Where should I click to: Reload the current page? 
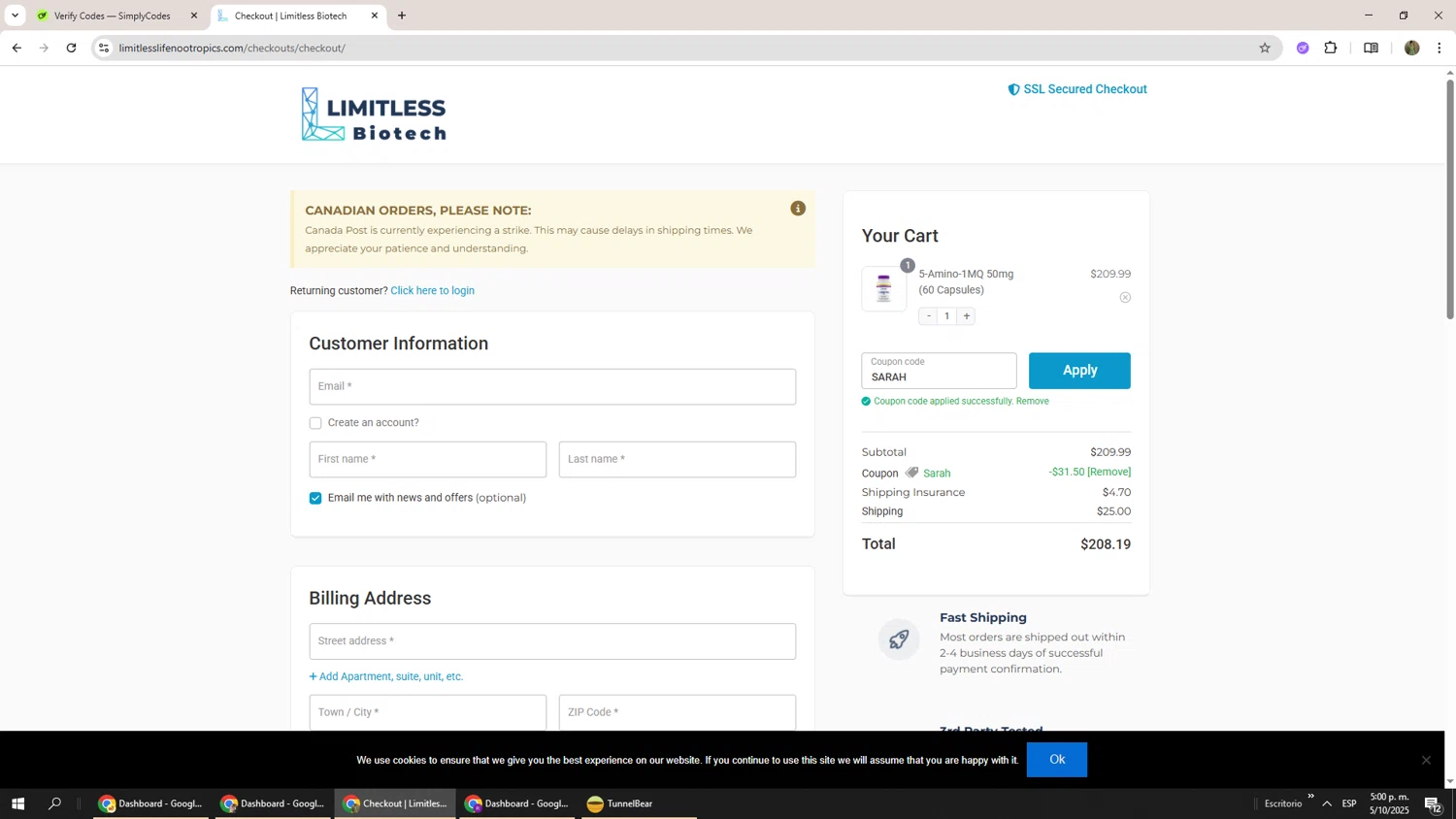tap(71, 48)
